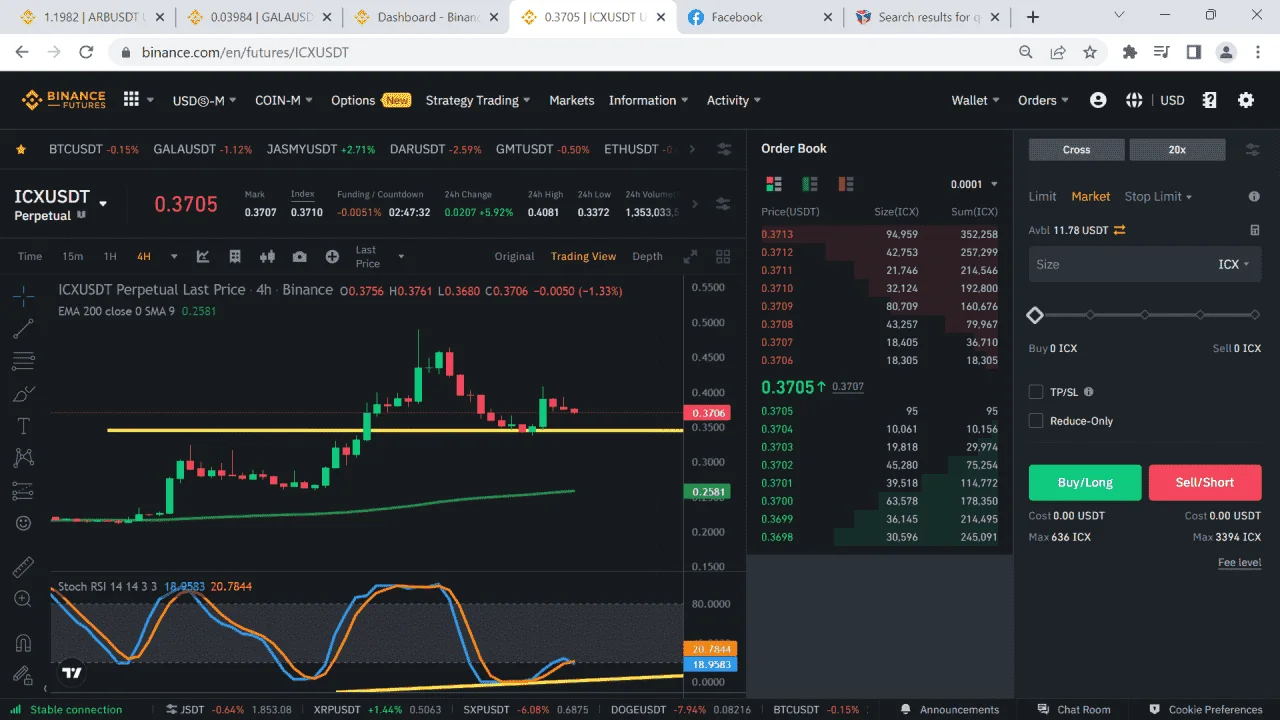Open the Announcements link in footer

pos(949,709)
